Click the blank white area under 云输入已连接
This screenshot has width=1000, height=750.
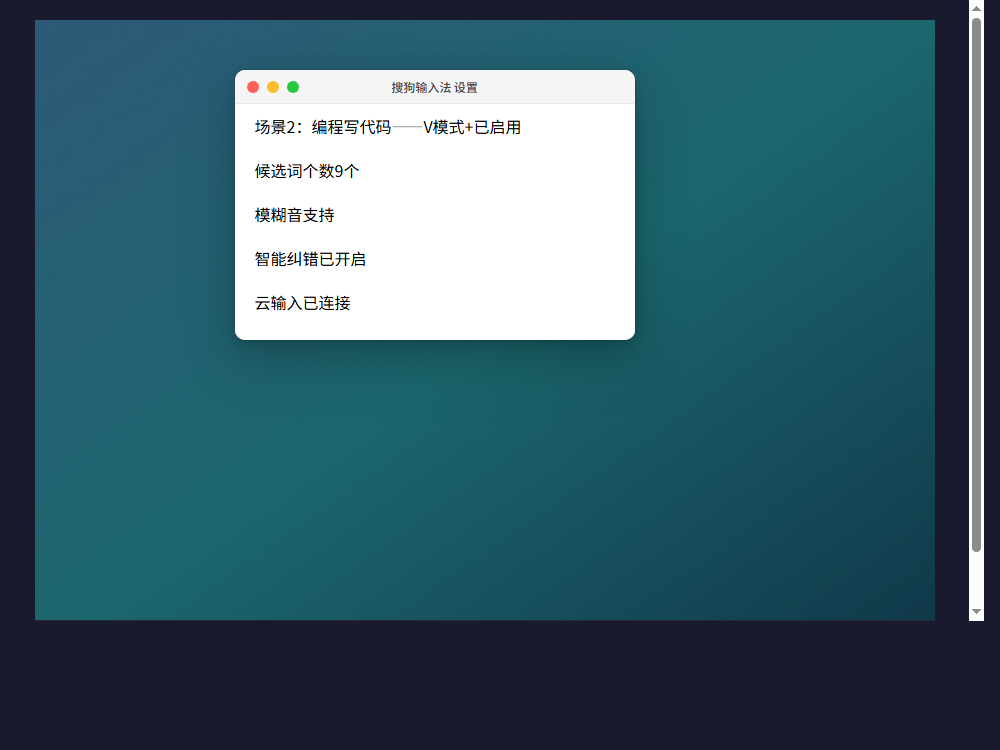pyautogui.click(x=434, y=327)
